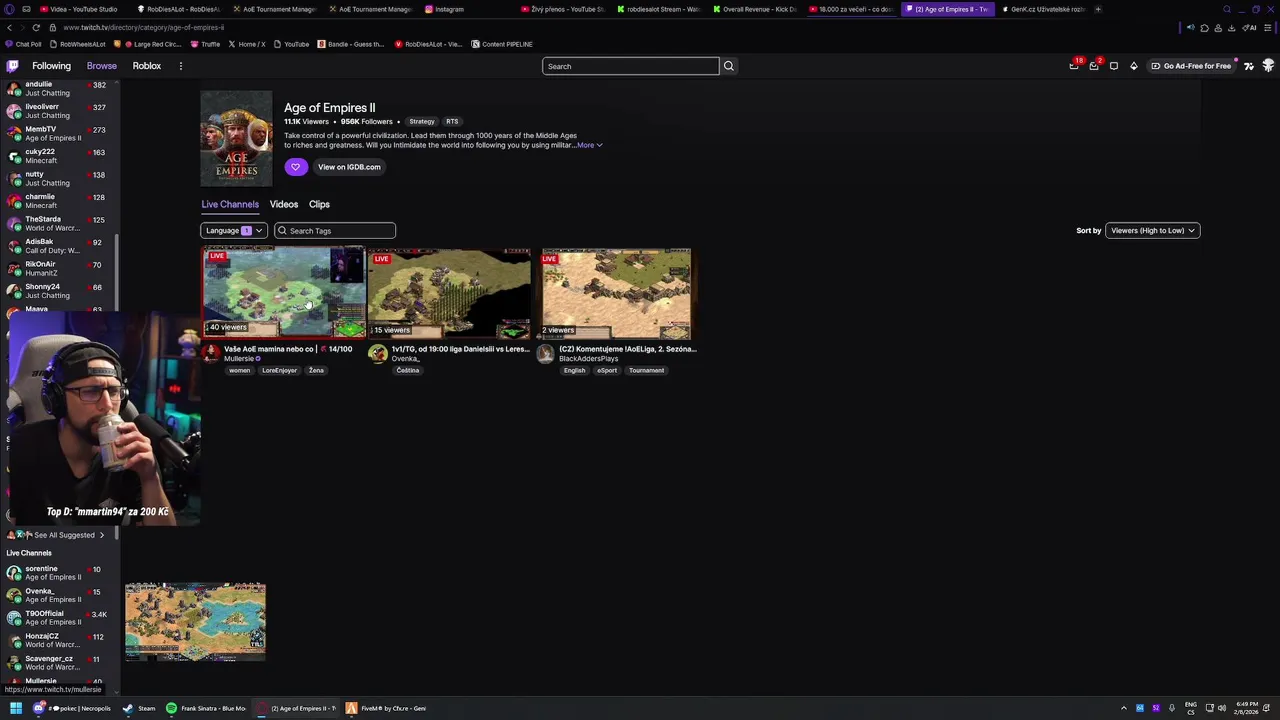
Task: Open Sort by Viewers (High to Low) dropdown
Action: point(1152,231)
